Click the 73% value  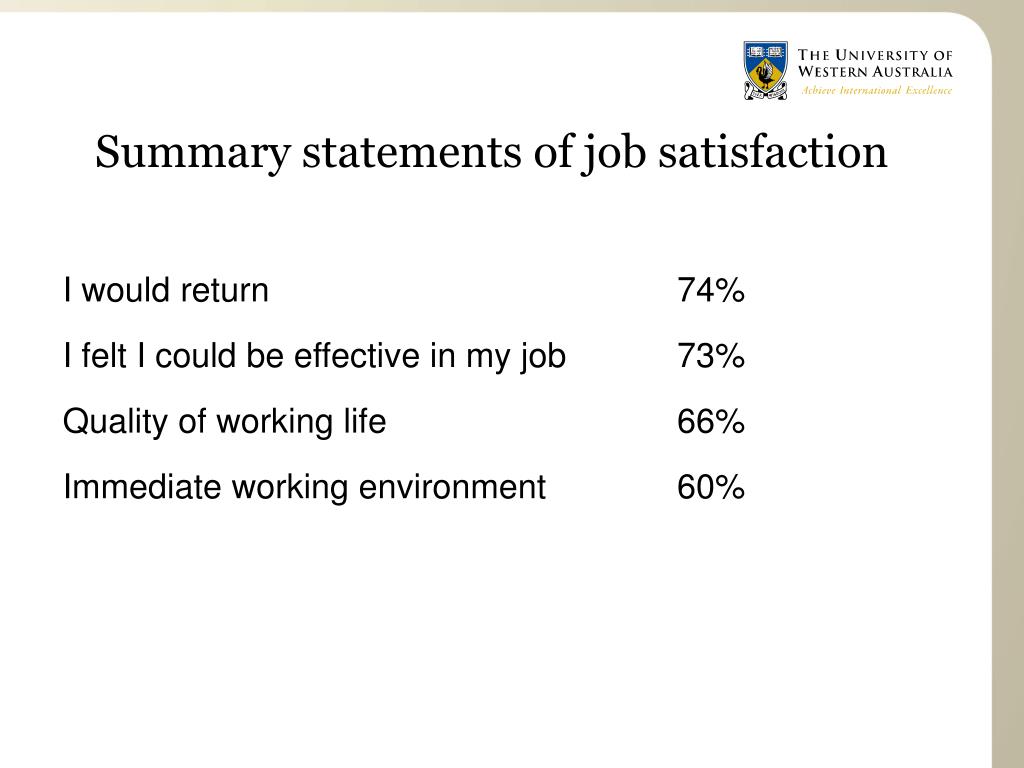[x=711, y=356]
